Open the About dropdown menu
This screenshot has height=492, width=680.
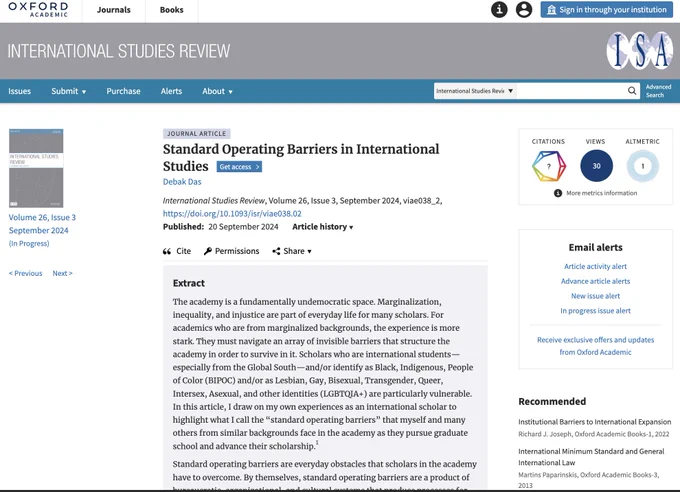(217, 91)
